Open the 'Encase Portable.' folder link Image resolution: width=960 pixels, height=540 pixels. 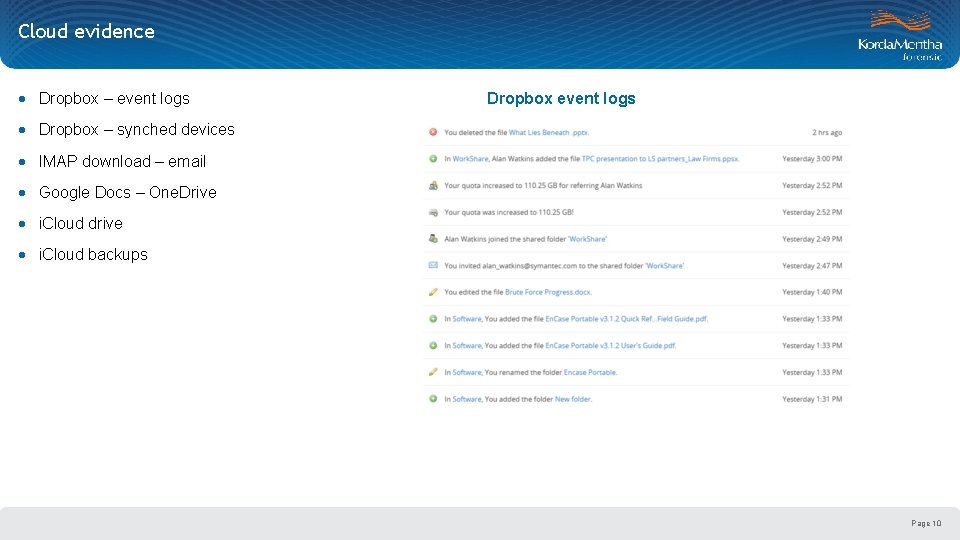point(590,372)
